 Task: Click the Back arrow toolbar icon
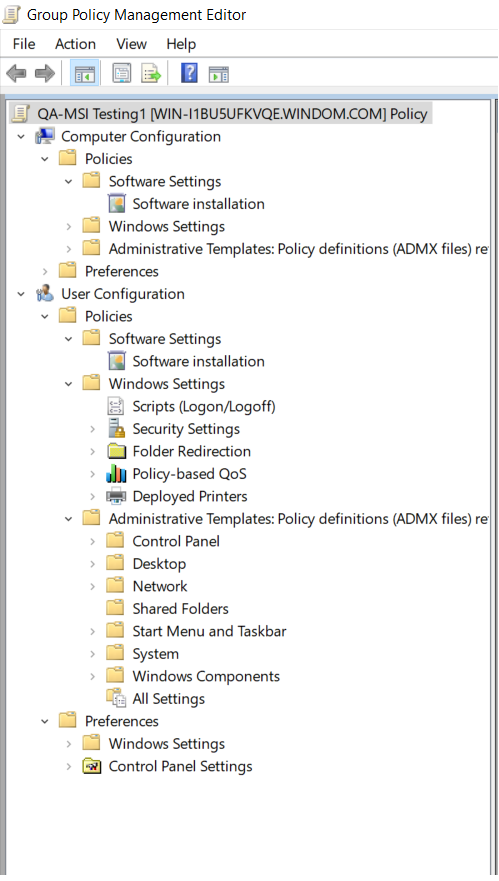tap(16, 74)
